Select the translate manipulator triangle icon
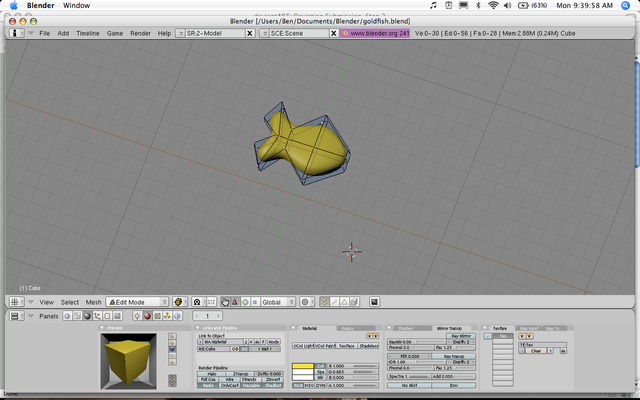 237,302
